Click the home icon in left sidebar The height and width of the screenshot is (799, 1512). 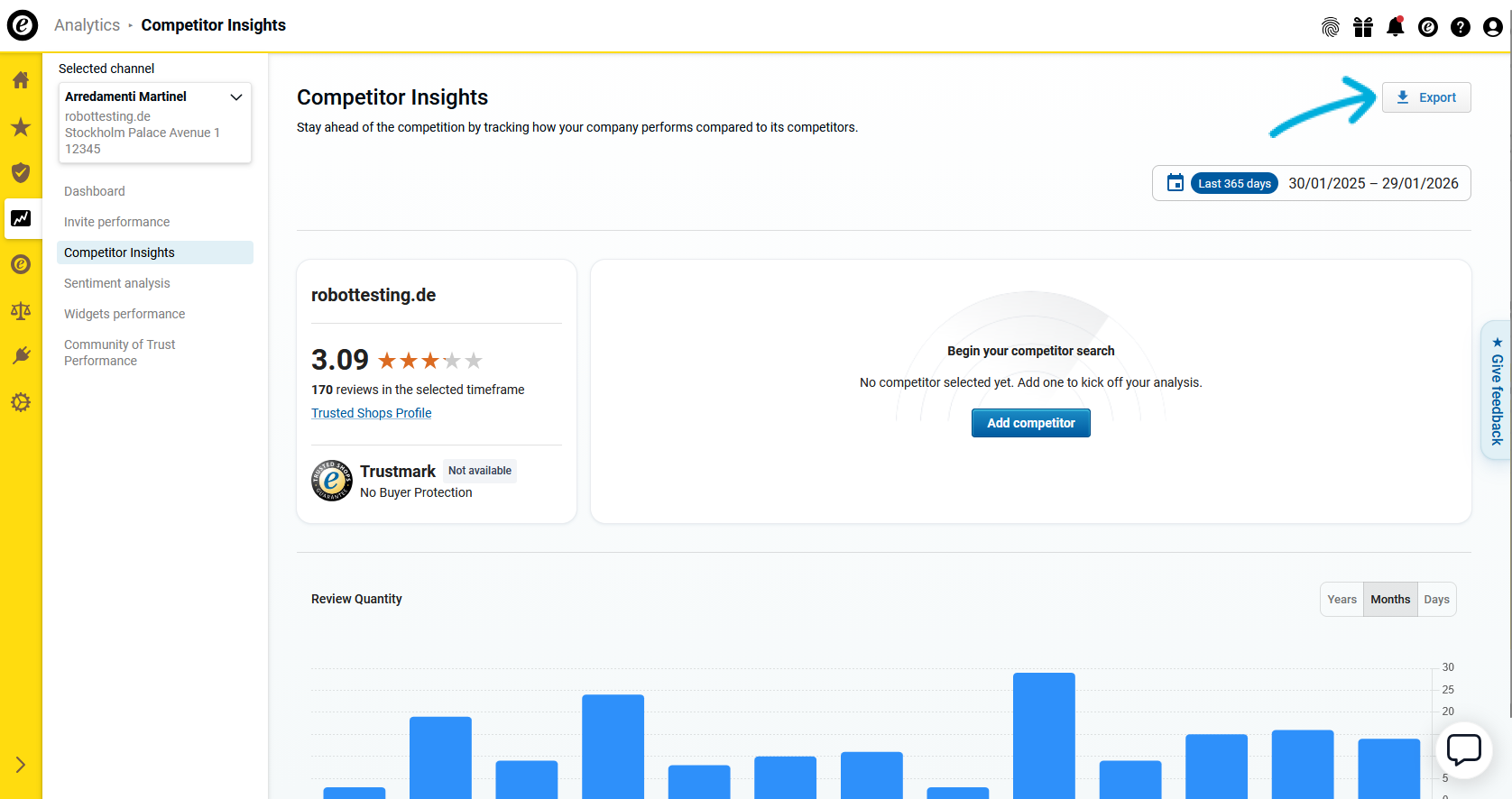coord(21,80)
